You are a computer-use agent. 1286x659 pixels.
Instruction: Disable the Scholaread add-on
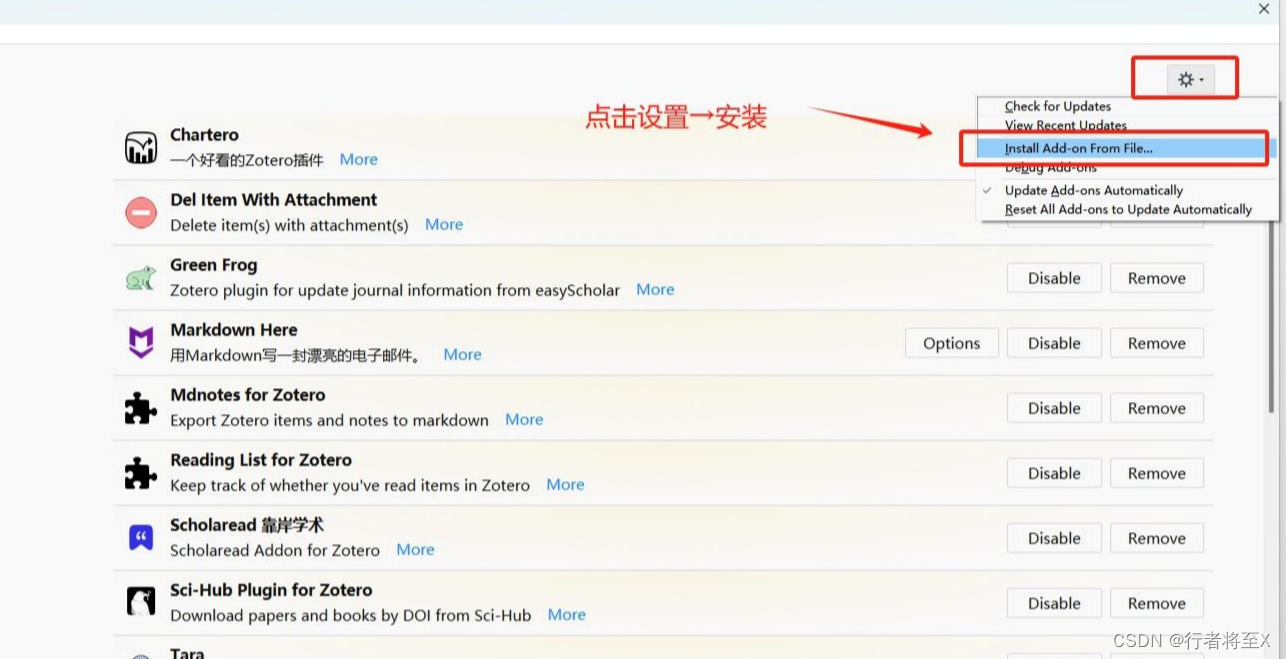pyautogui.click(x=1054, y=538)
